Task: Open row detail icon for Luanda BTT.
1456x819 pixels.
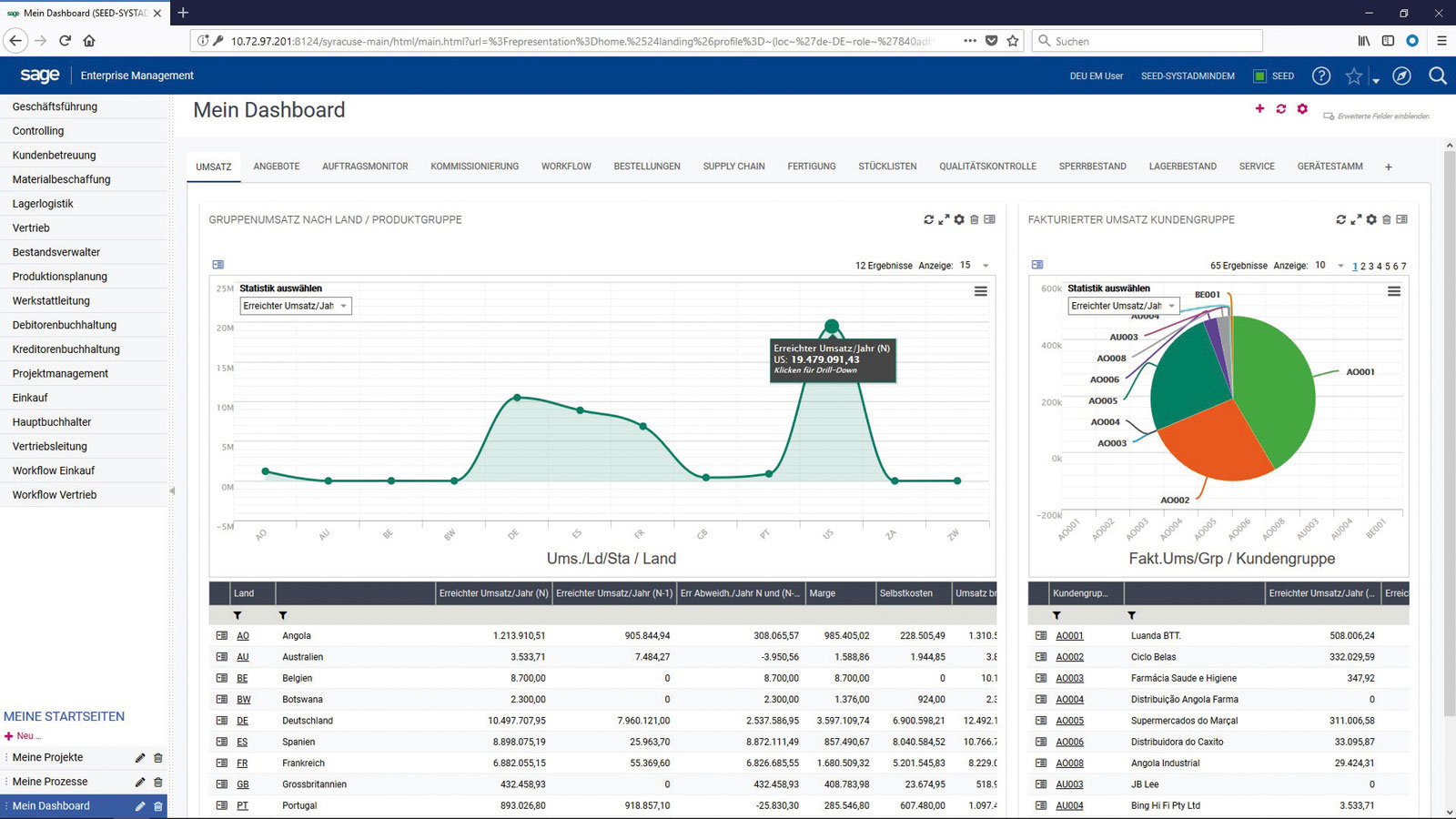Action: 1040,635
